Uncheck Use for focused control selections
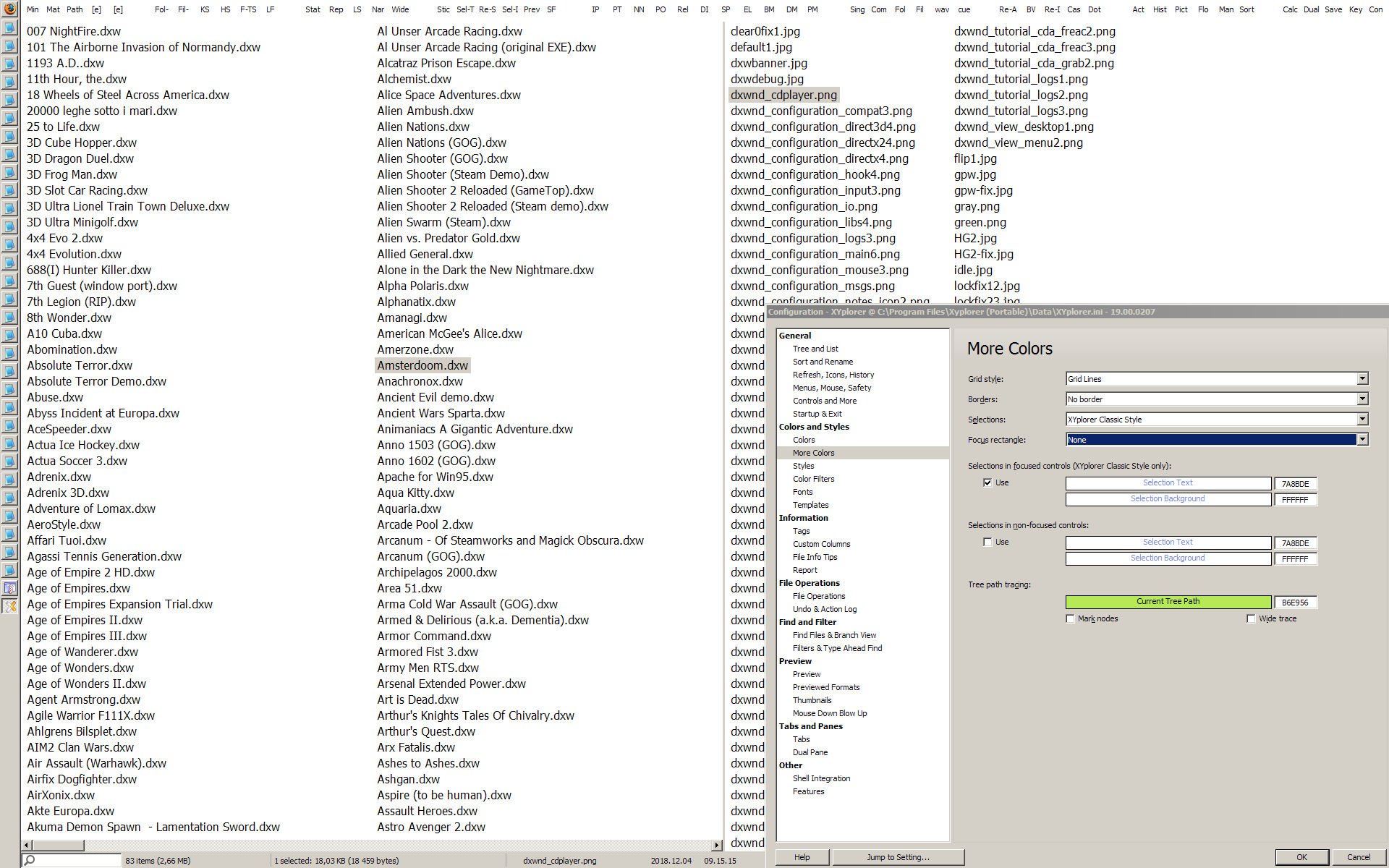The image size is (1389, 868). (987, 482)
